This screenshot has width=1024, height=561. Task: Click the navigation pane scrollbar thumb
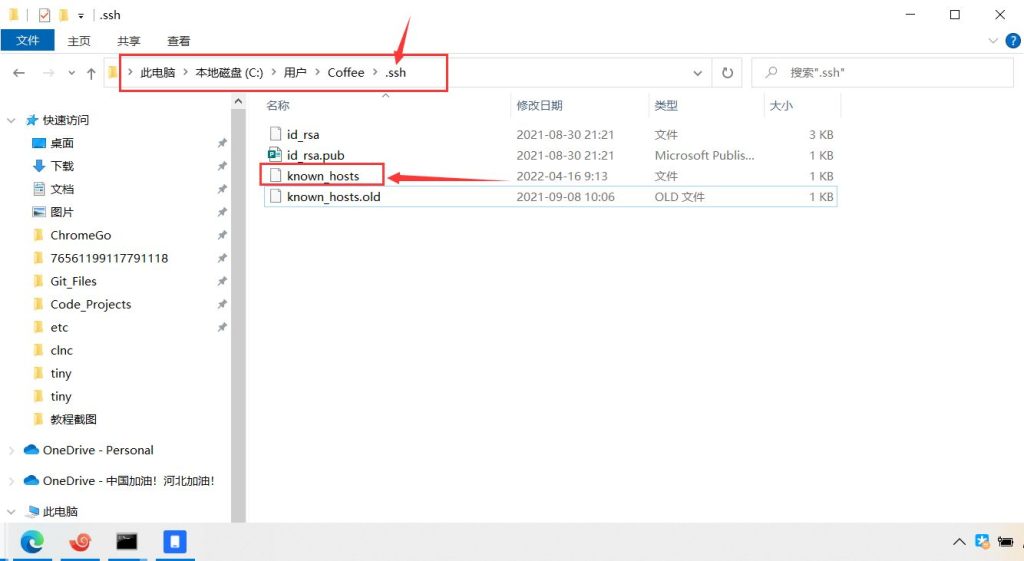click(x=238, y=313)
